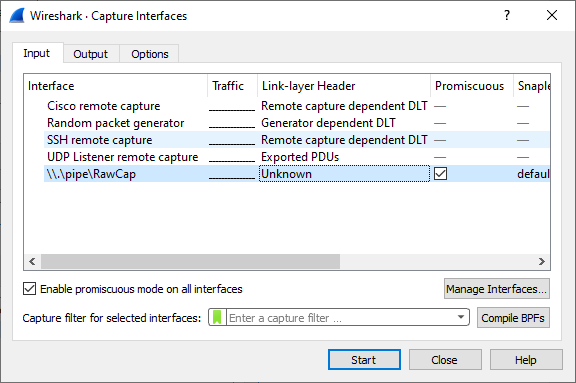Viewport: 576px width, 383px height.
Task: Disable promiscuous mode on all interfaces
Action: point(30,289)
